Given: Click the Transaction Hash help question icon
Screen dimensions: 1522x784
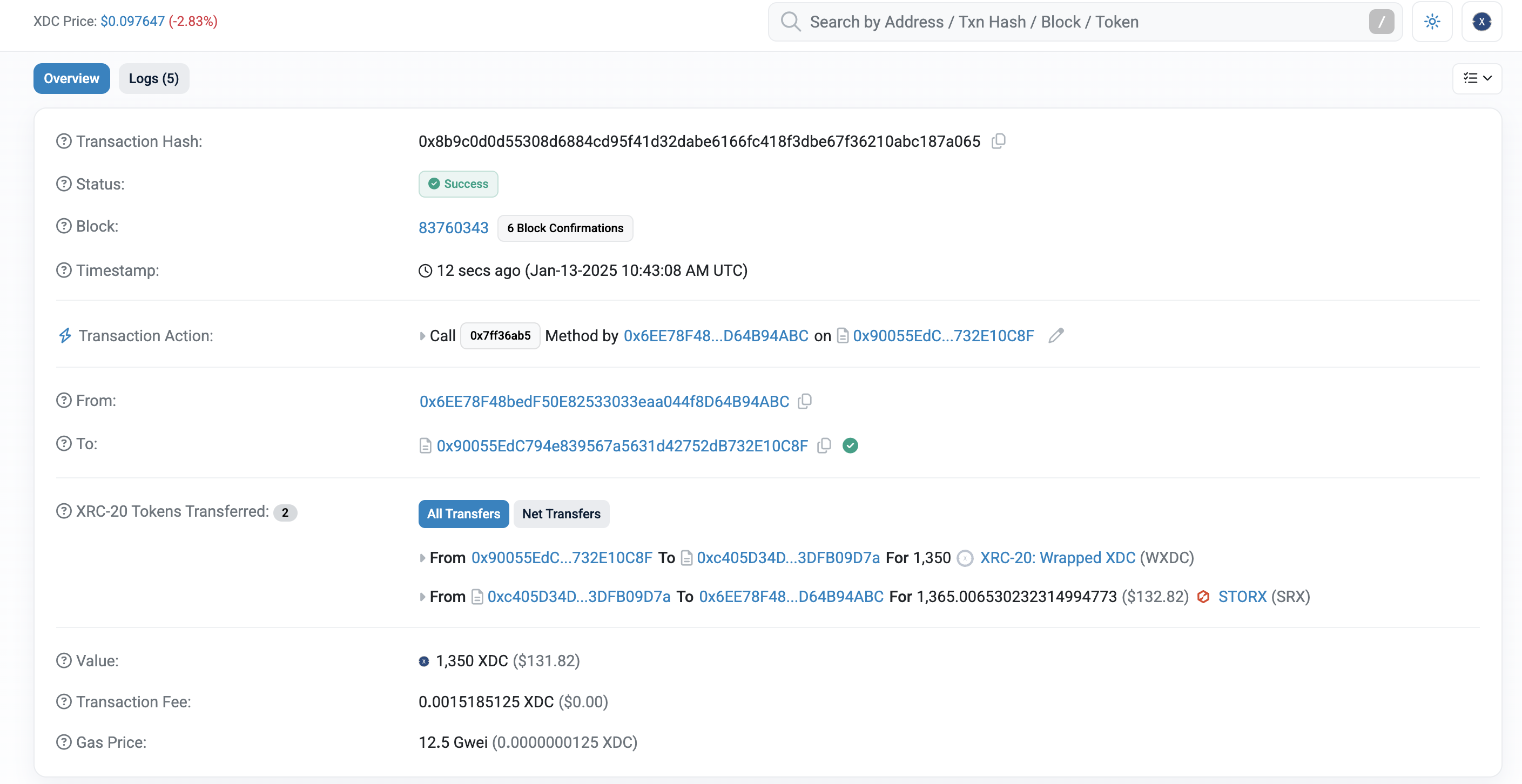Looking at the screenshot, I should [64, 141].
